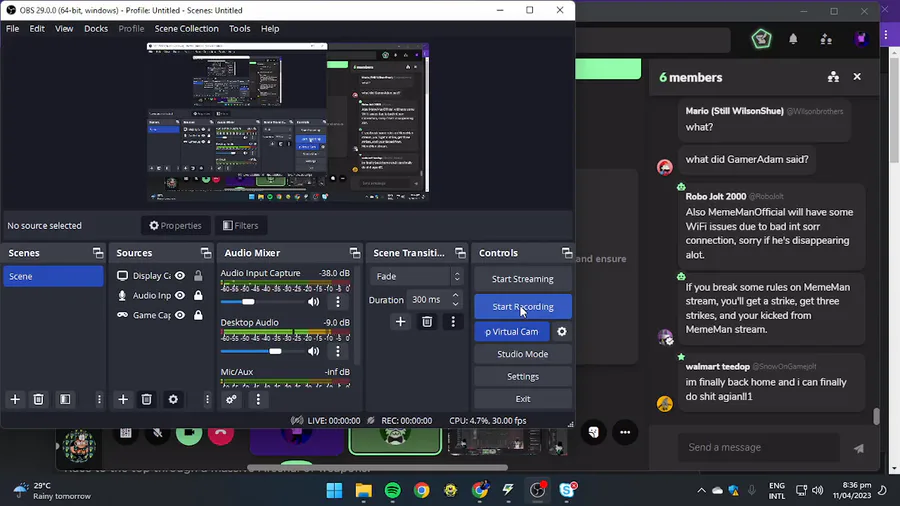Enable Studio Mode
This screenshot has width=900, height=506.
(x=523, y=354)
